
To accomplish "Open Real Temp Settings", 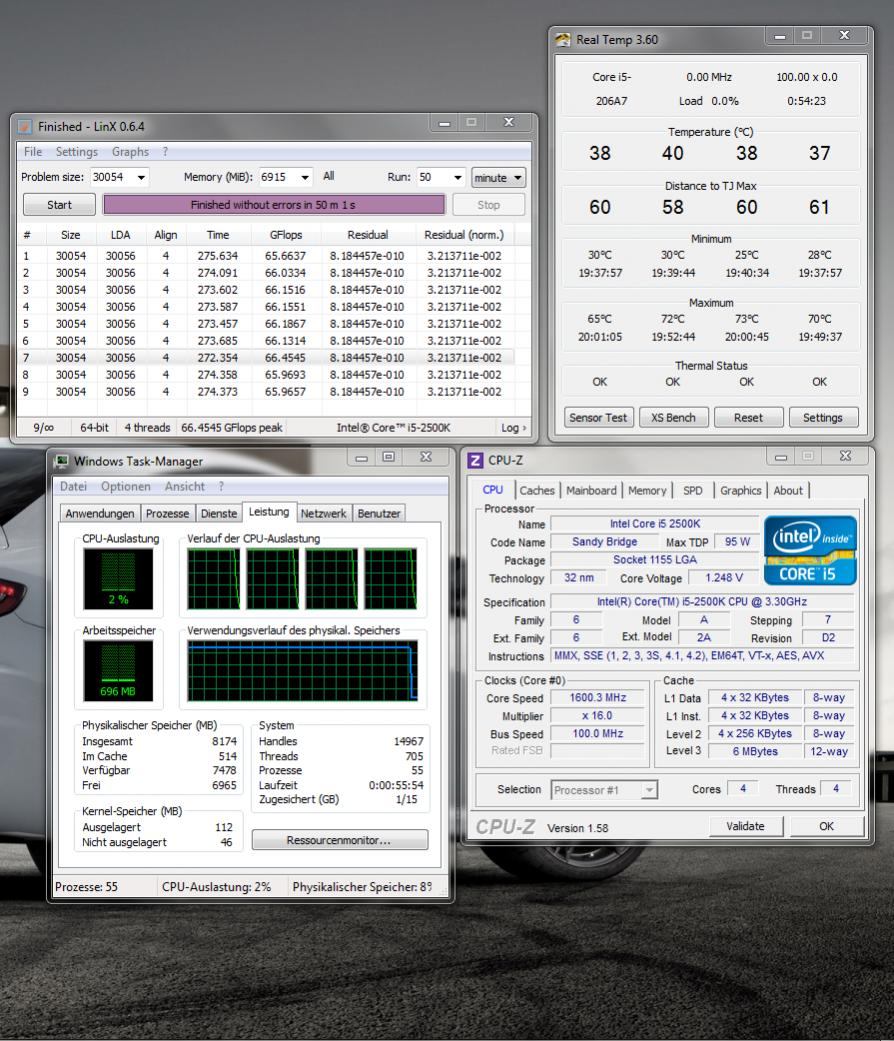I will [823, 418].
